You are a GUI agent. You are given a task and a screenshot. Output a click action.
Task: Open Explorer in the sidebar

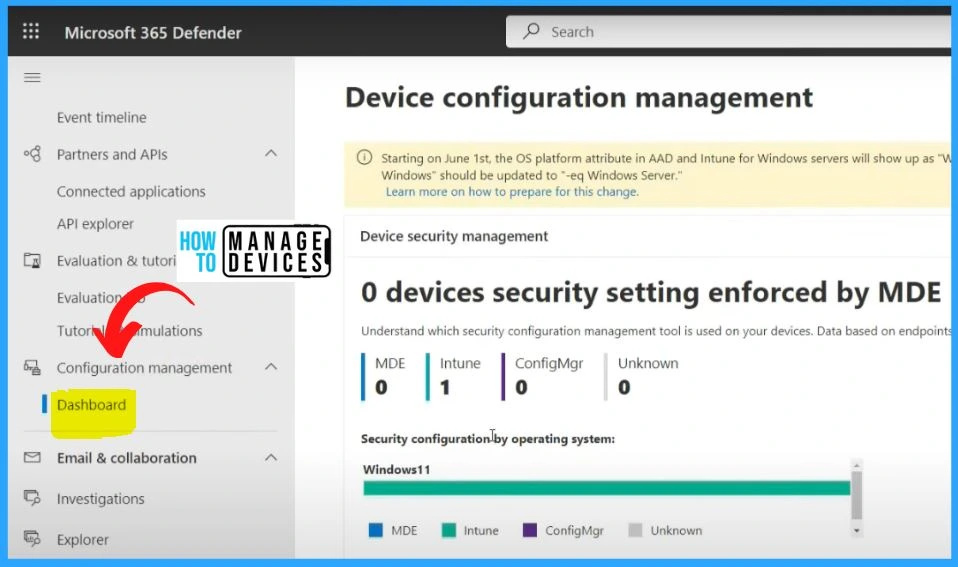(82, 540)
